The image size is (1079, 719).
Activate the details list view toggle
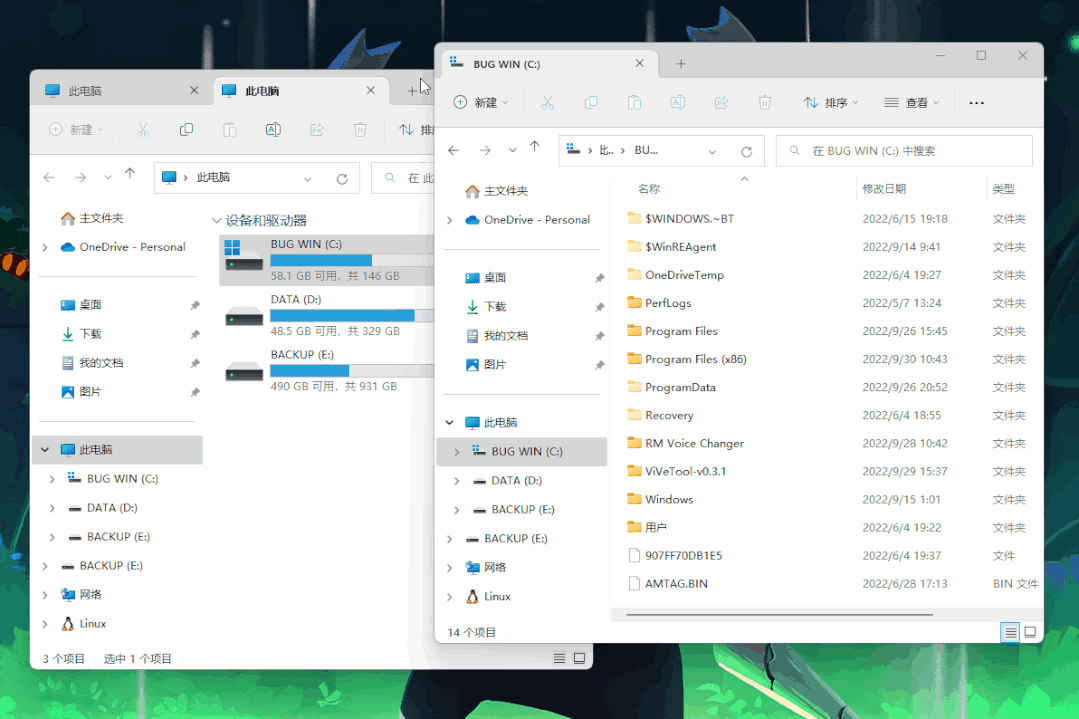pos(1009,632)
